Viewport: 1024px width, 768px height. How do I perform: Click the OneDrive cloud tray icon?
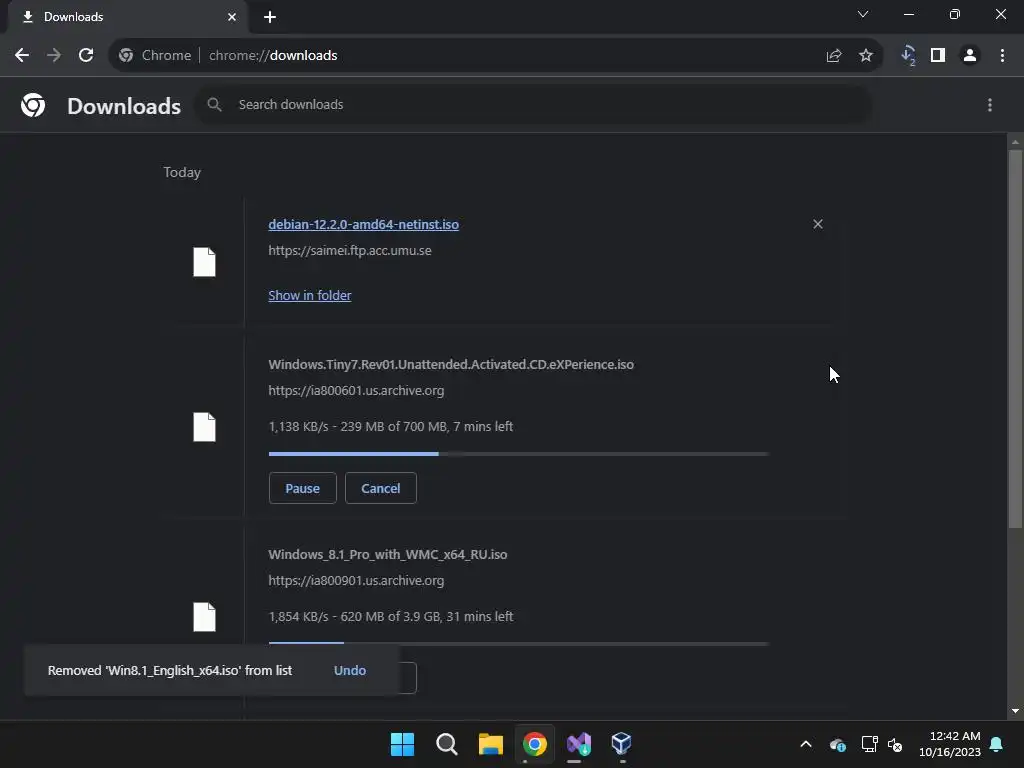[x=838, y=744]
